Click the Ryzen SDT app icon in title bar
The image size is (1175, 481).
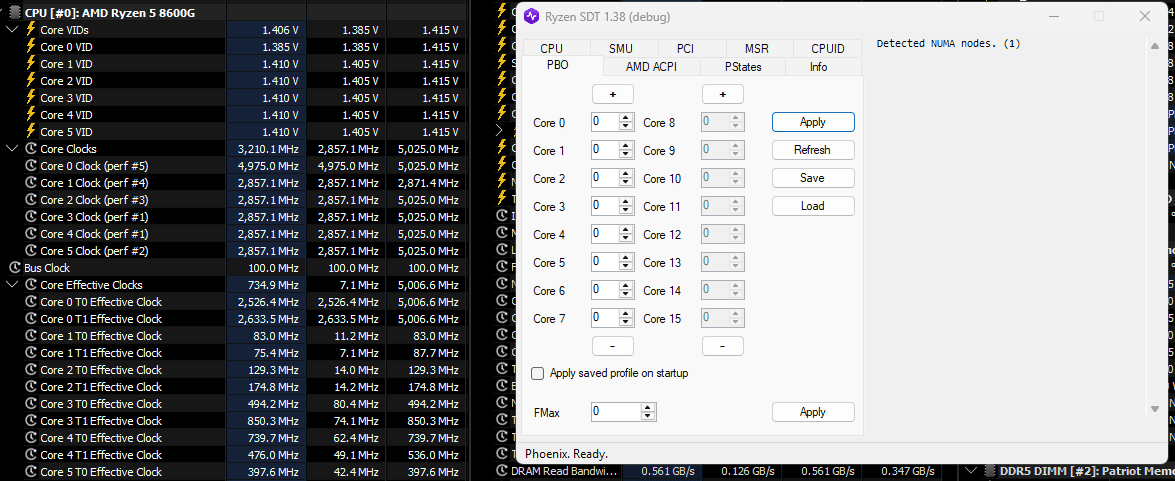[x=531, y=16]
